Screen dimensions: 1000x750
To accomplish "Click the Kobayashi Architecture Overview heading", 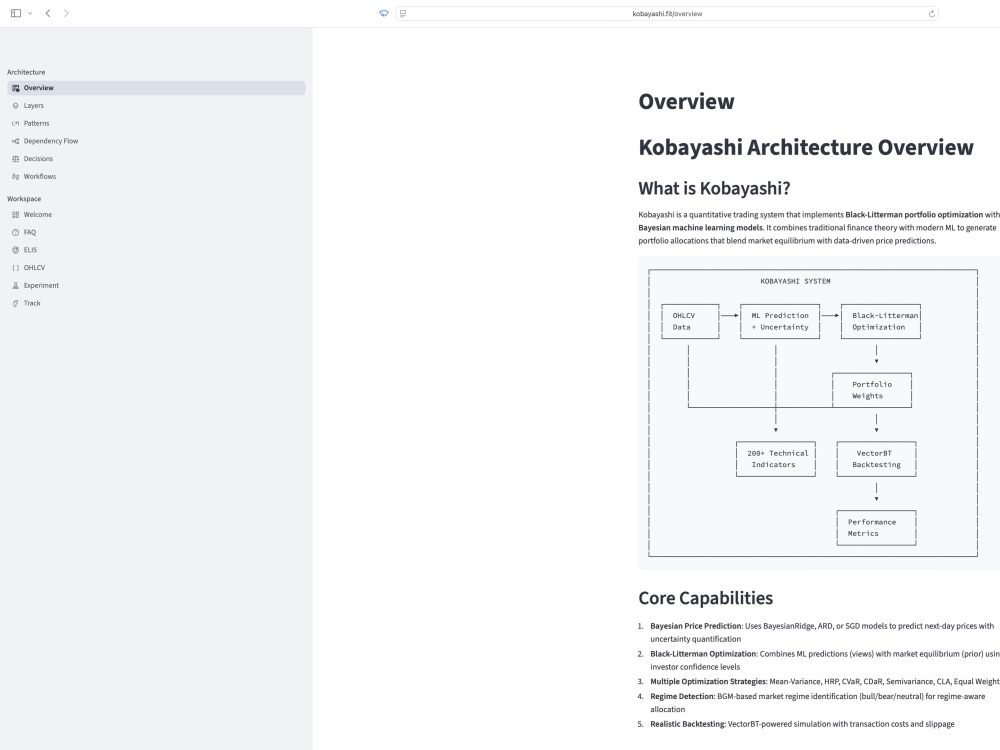I will pyautogui.click(x=805, y=147).
